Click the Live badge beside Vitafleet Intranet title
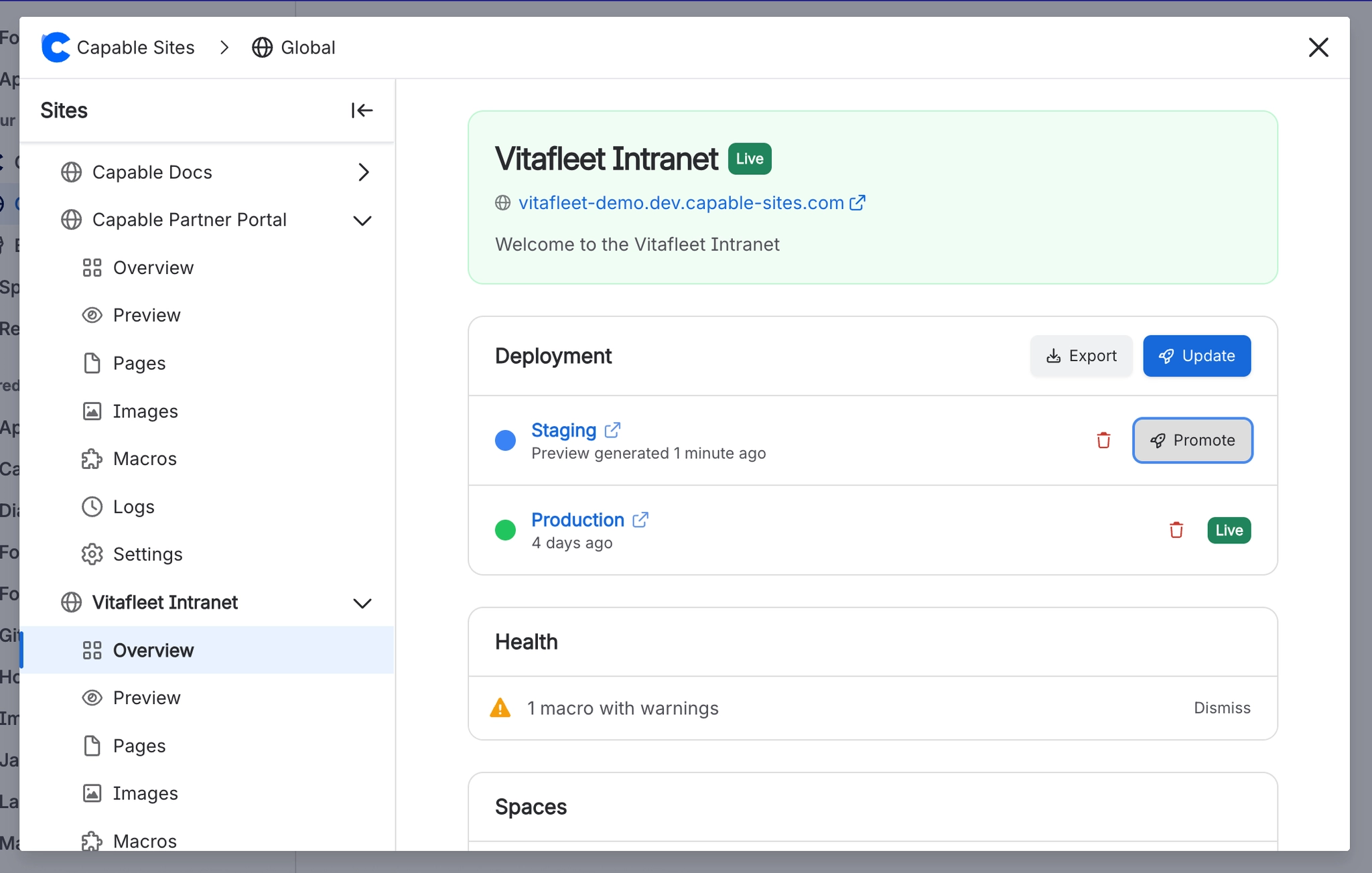This screenshot has width=1372, height=873. (x=750, y=159)
